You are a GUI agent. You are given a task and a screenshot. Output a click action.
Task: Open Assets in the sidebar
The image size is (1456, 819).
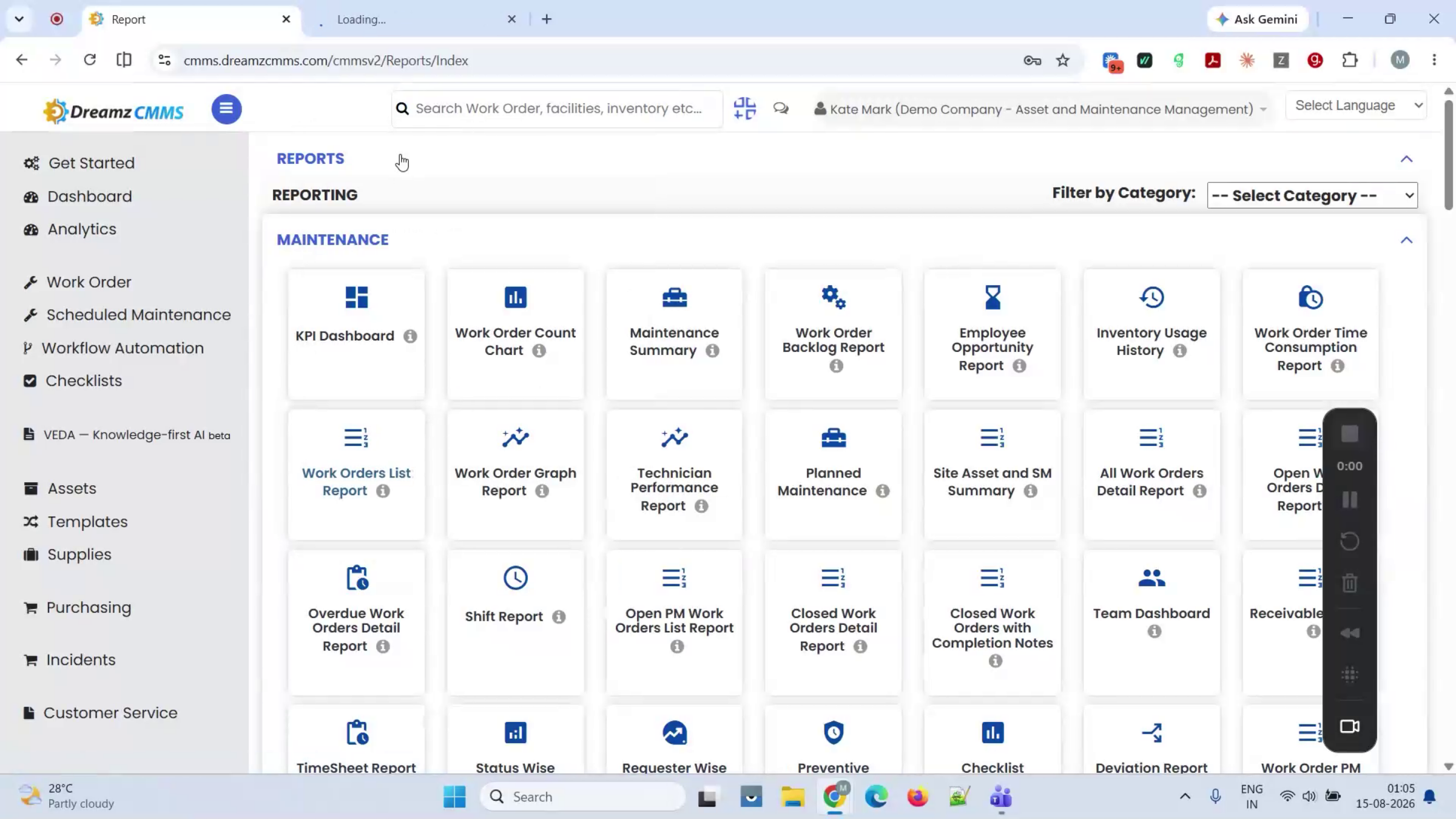(60, 489)
